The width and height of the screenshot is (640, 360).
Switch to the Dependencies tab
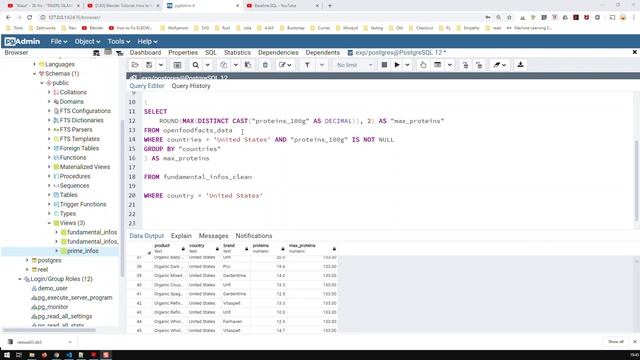coord(278,53)
